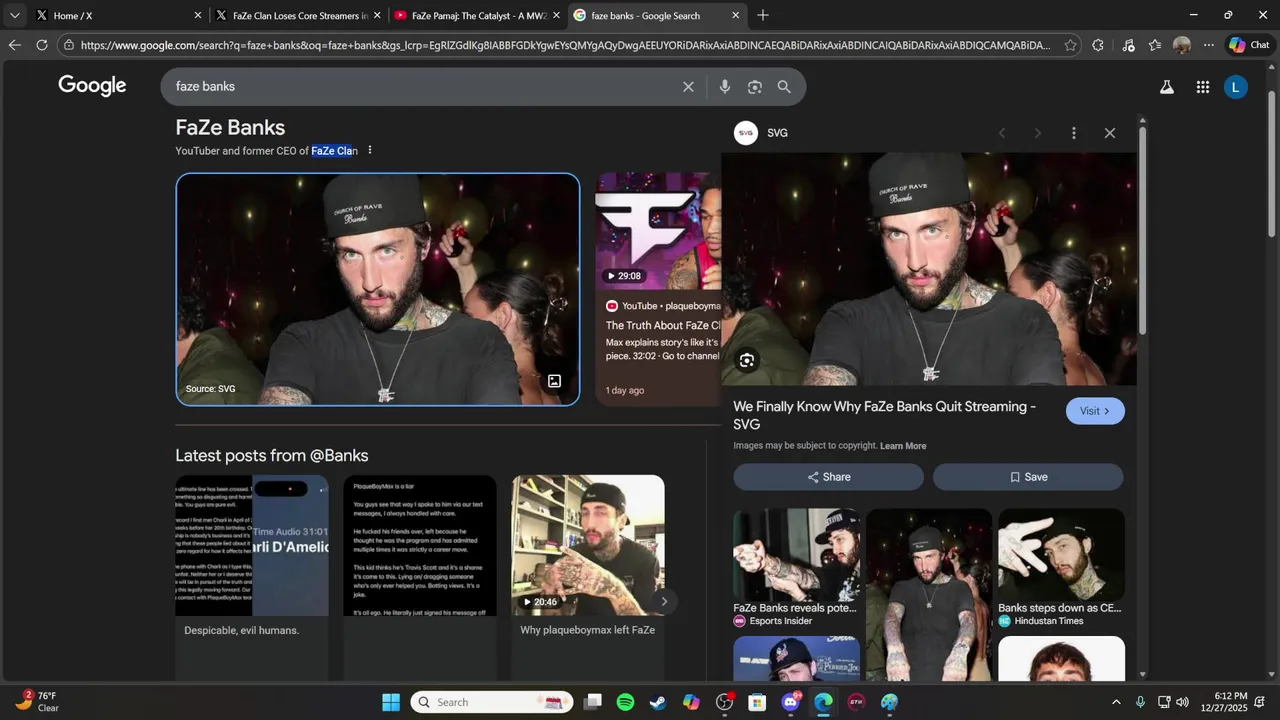Go to previous image in preview panel
The width and height of the screenshot is (1280, 720).
coord(1002,133)
